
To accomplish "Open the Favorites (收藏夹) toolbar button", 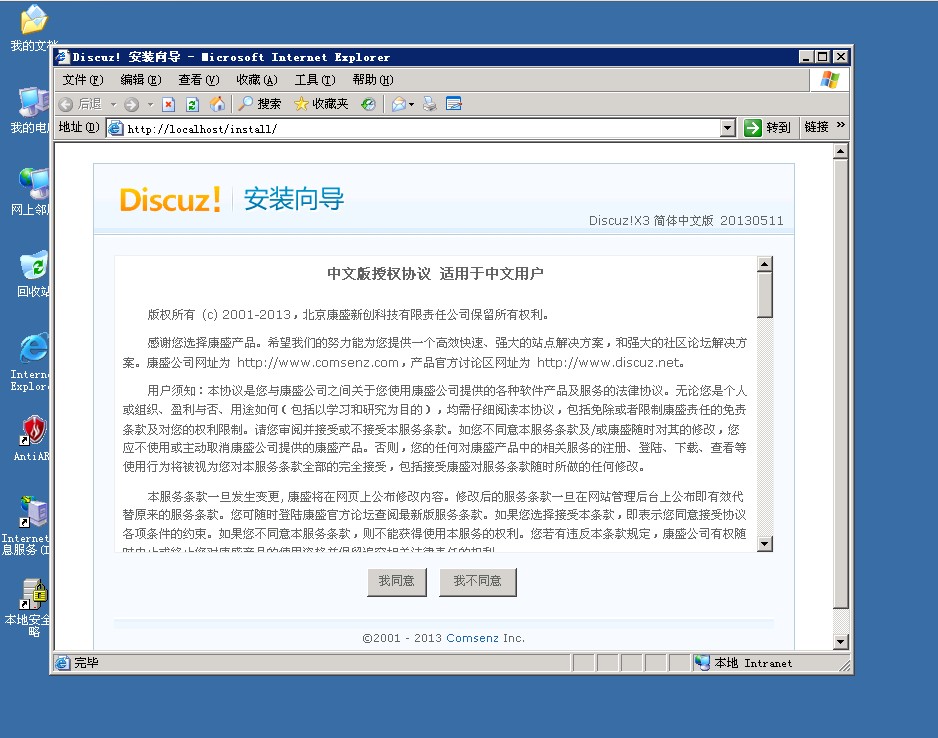I will pos(321,104).
